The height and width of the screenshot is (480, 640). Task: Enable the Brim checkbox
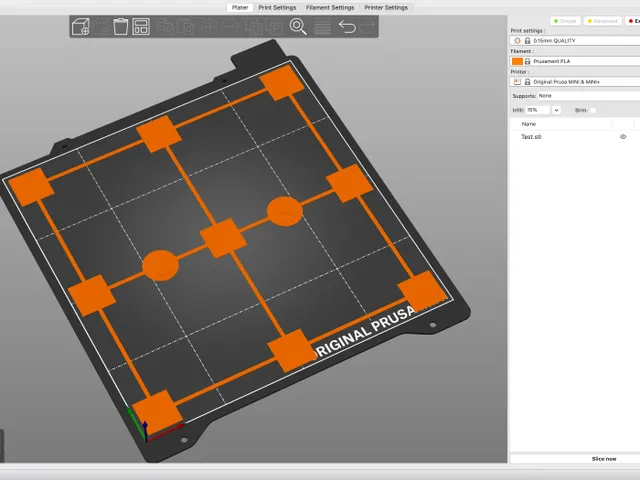coord(593,110)
